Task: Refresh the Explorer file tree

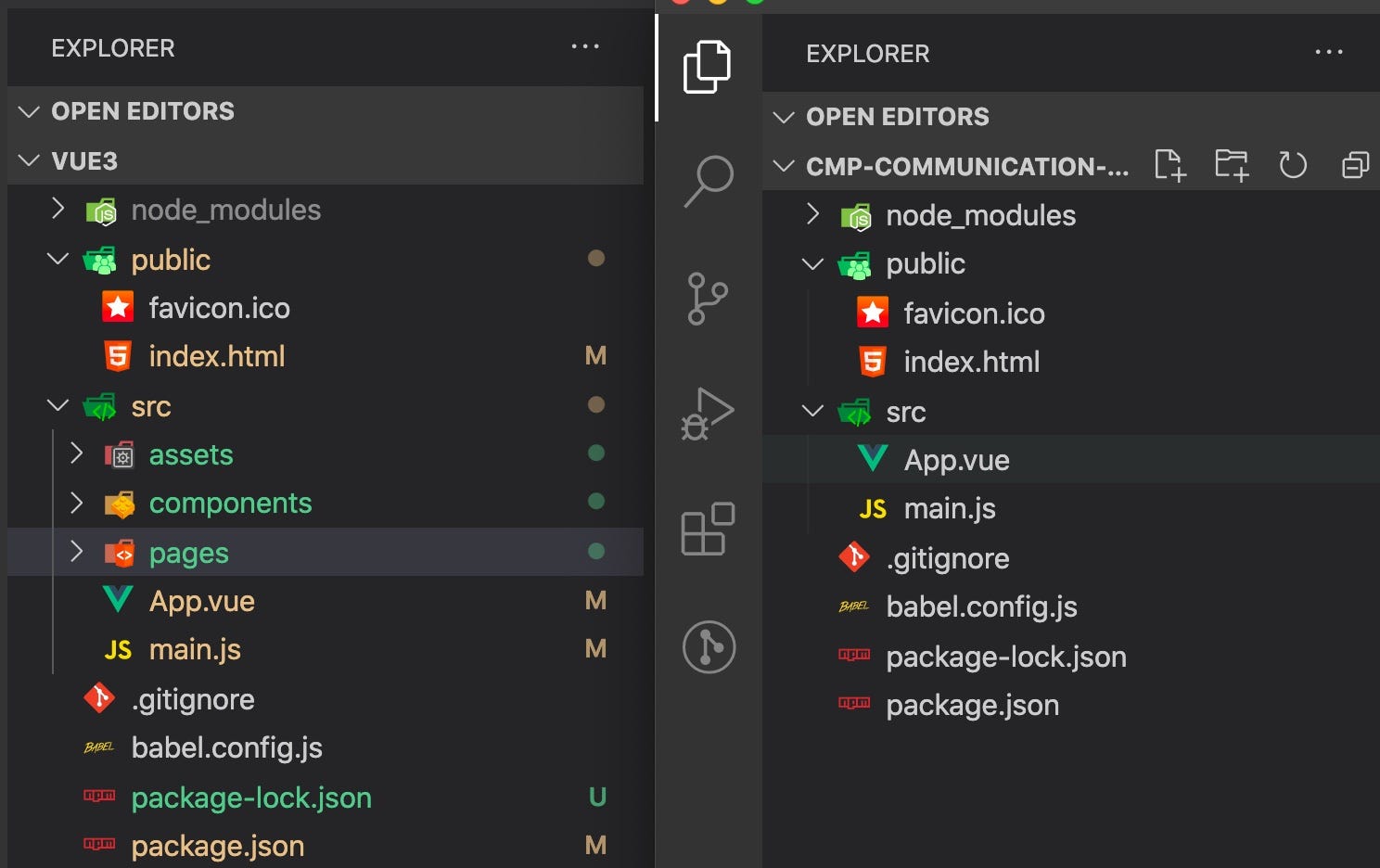Action: click(1293, 166)
